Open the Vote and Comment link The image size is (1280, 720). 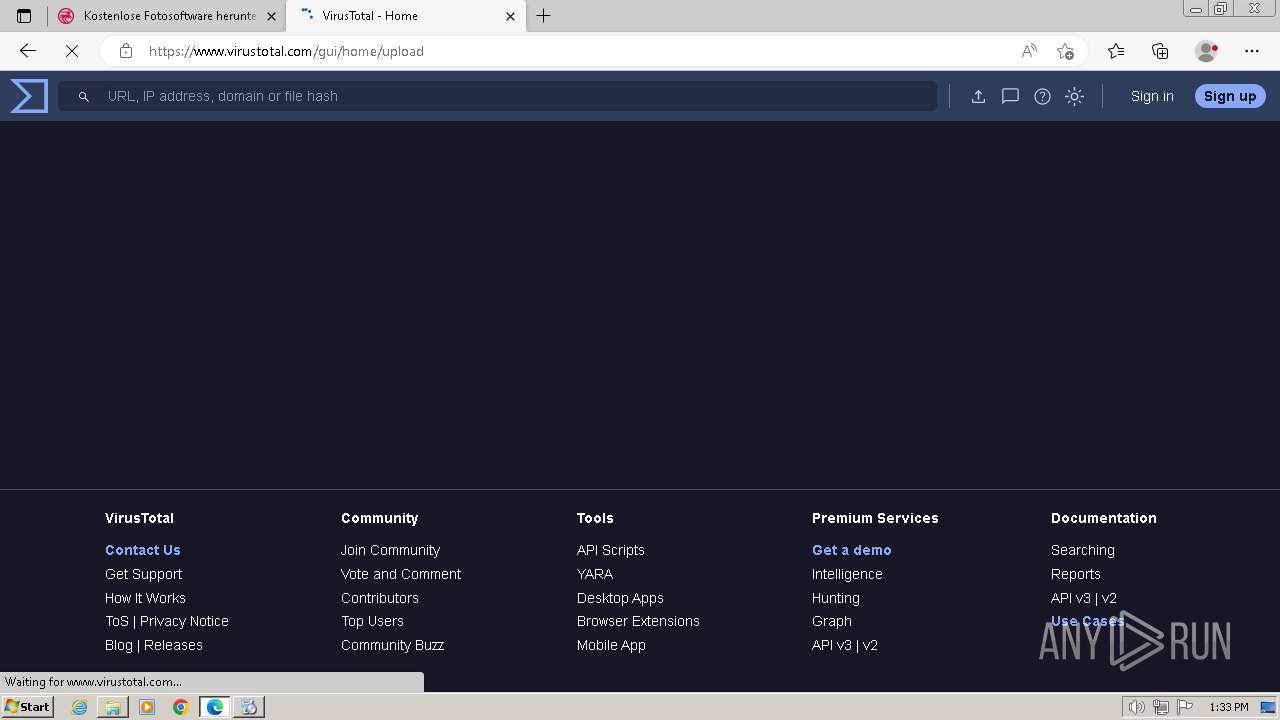click(x=401, y=574)
